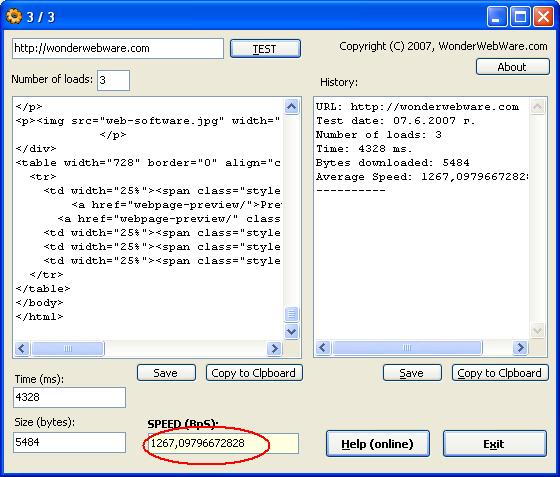
Task: Focus the Number of loads field
Action: coord(113,80)
